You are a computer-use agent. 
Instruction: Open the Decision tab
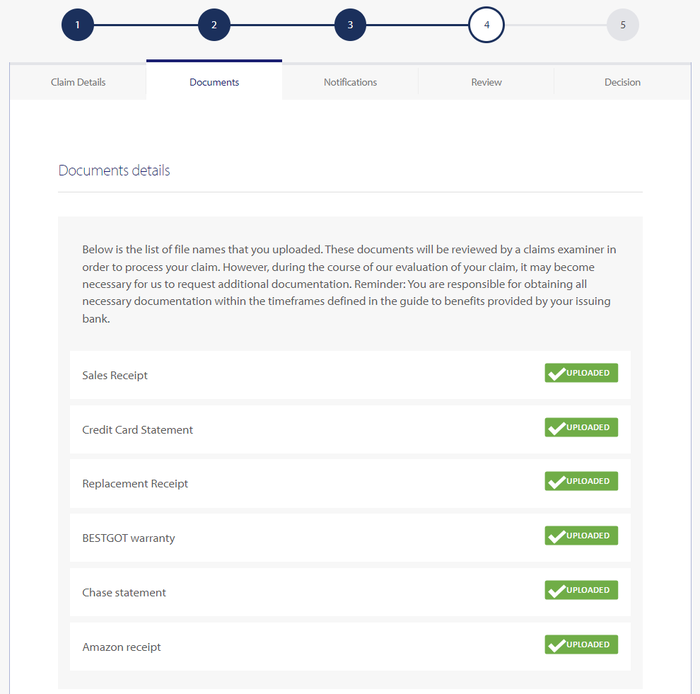622,82
